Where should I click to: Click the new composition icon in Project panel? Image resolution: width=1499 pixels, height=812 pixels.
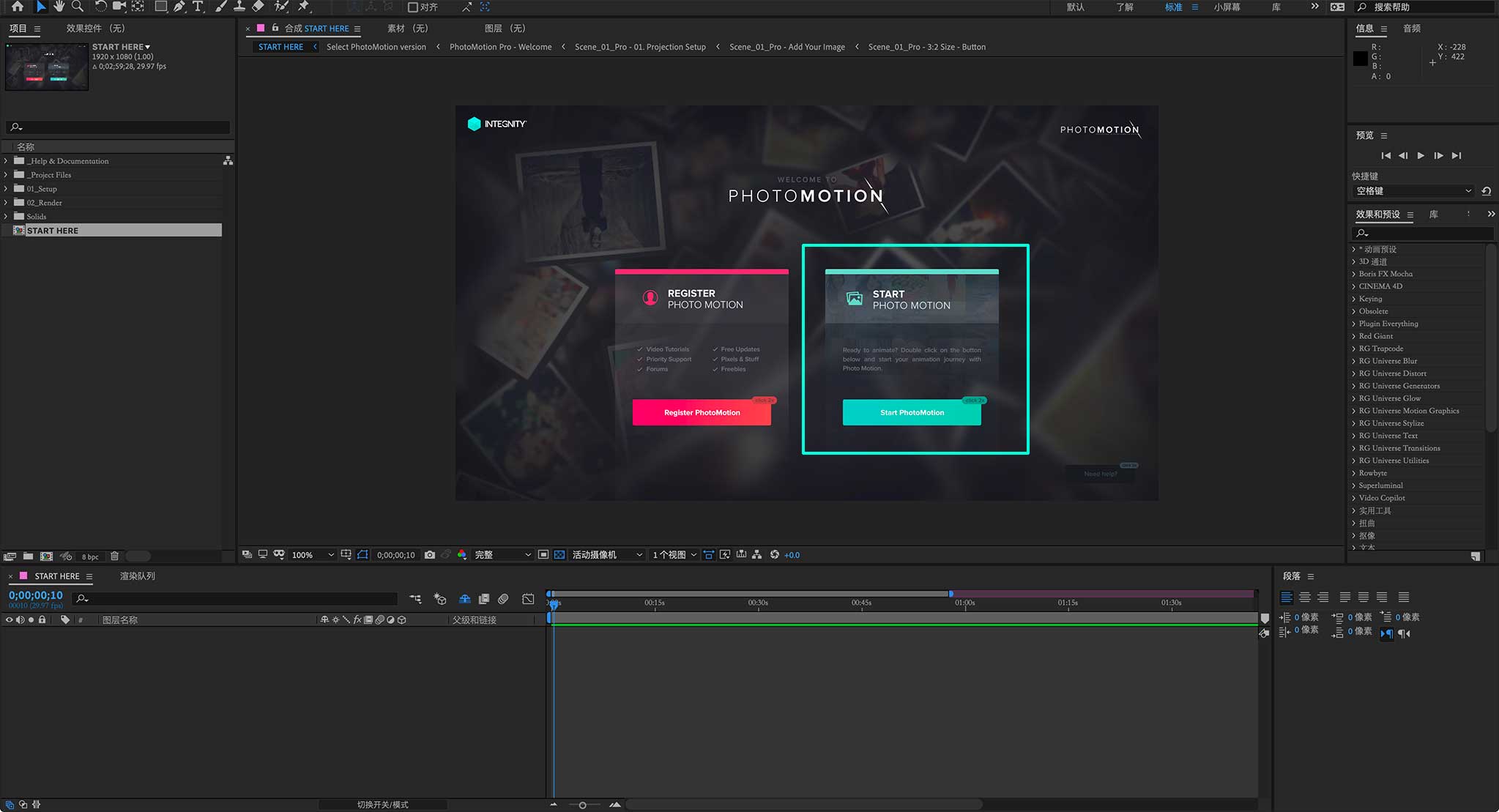[46, 556]
